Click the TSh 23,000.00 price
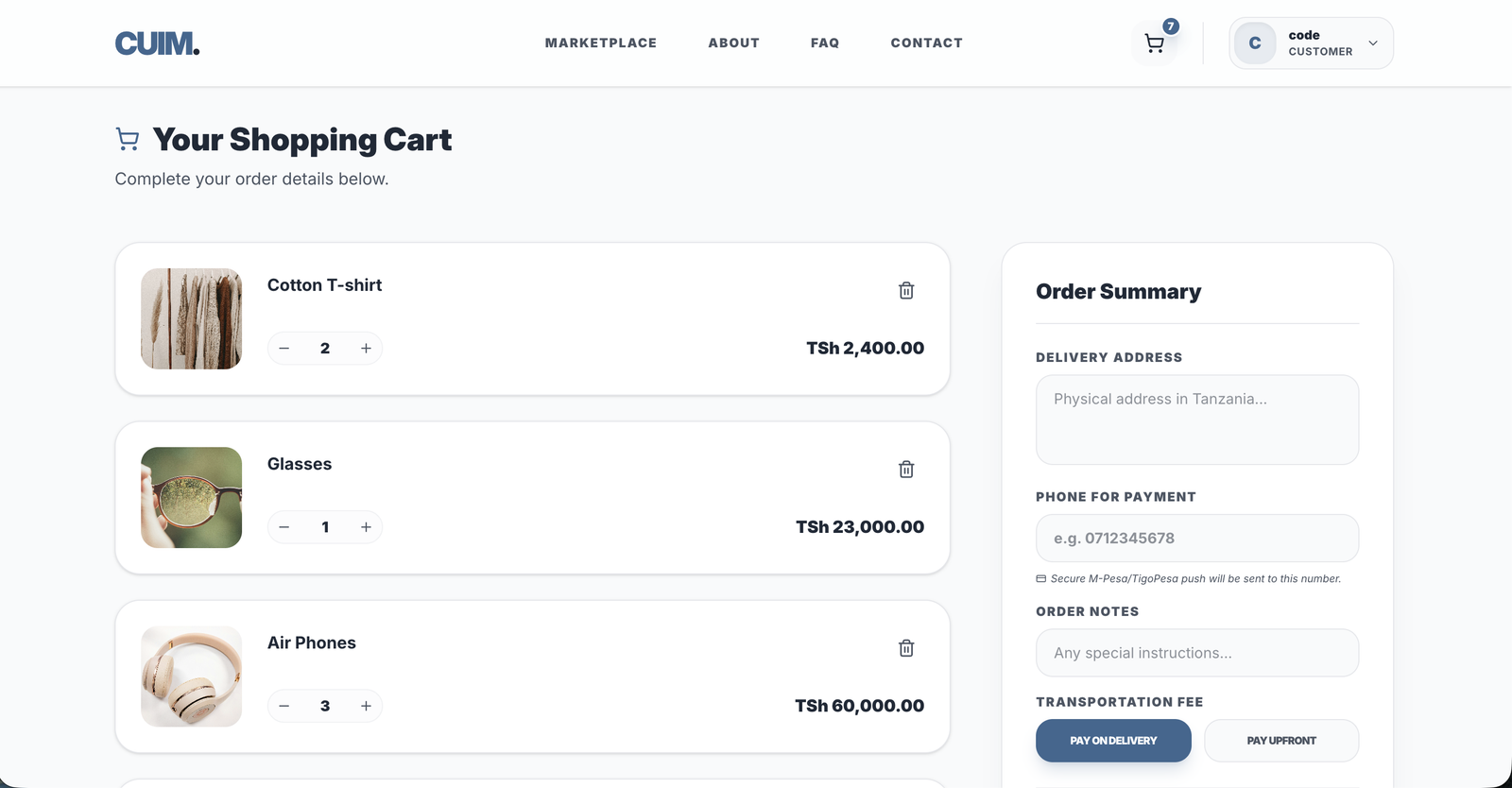 (860, 526)
